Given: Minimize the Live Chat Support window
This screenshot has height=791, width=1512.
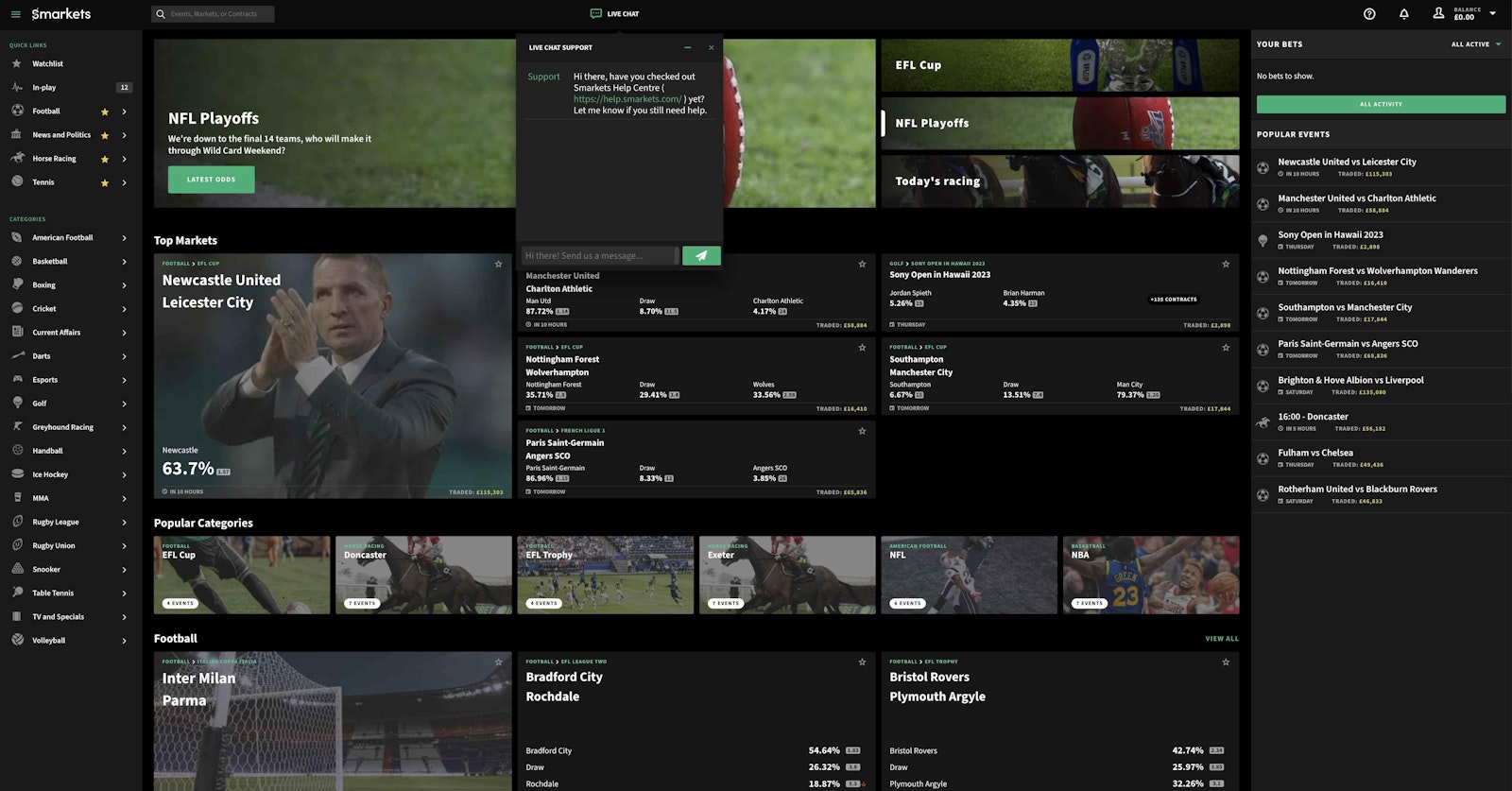Looking at the screenshot, I should coord(688,47).
